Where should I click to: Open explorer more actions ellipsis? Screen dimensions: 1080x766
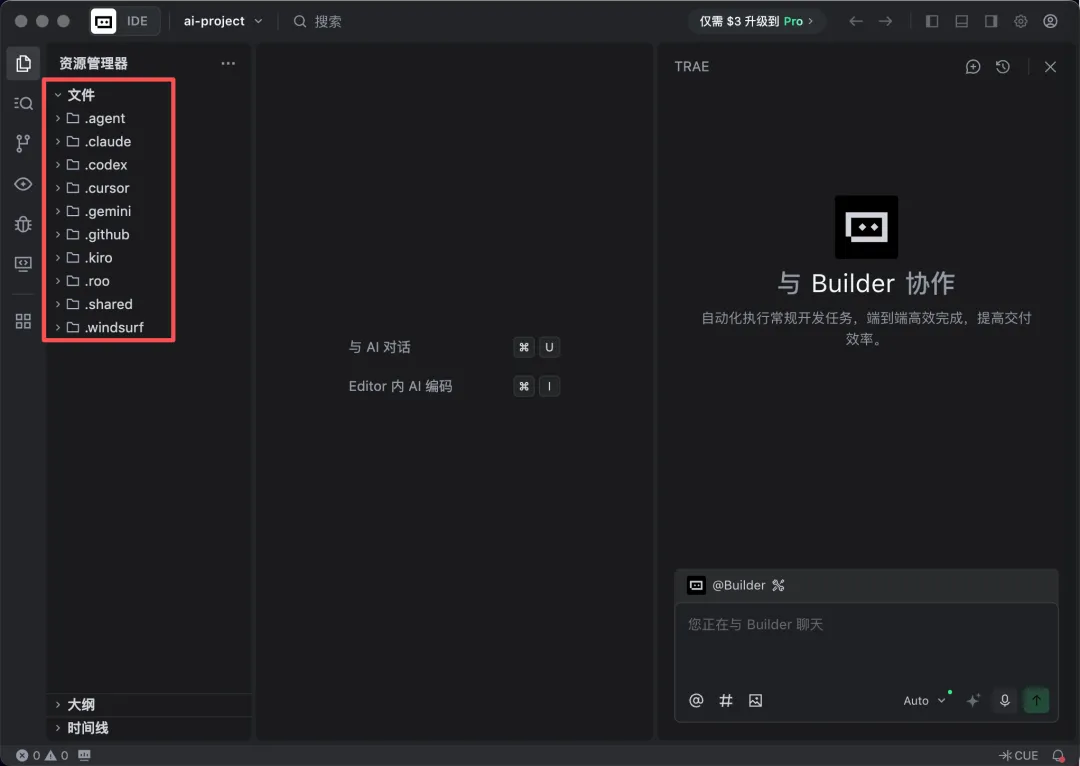(228, 63)
